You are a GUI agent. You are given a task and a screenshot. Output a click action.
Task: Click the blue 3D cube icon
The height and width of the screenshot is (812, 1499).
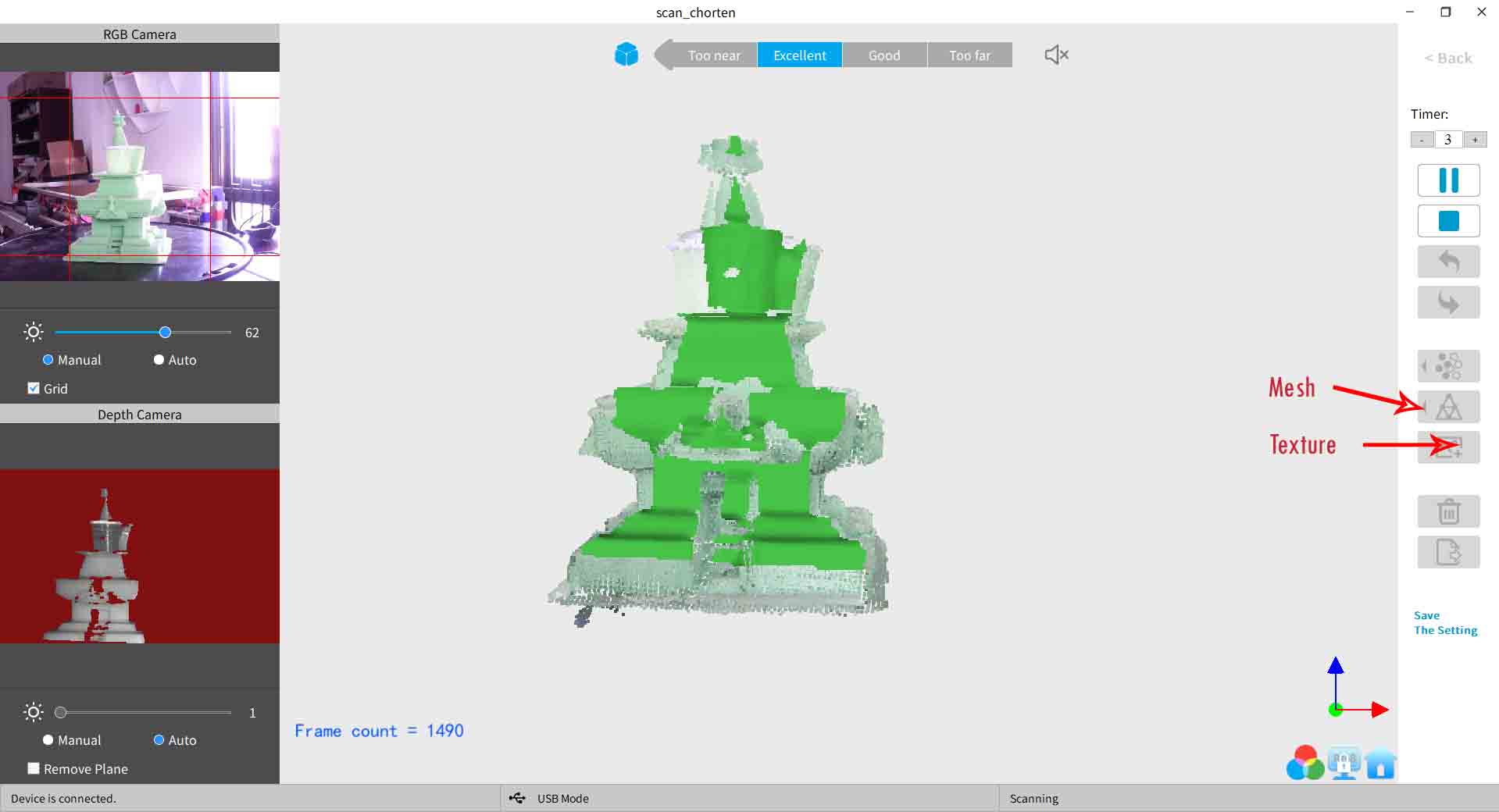[626, 55]
